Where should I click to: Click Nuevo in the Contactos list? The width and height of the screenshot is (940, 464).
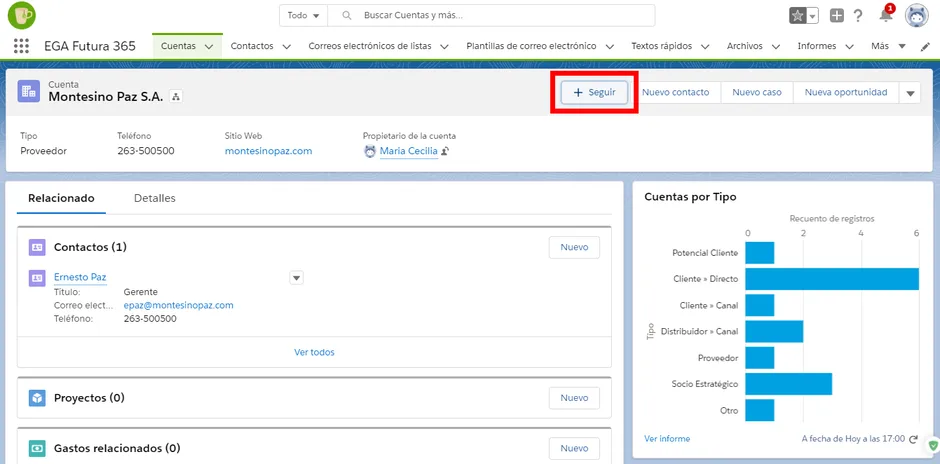(x=574, y=247)
